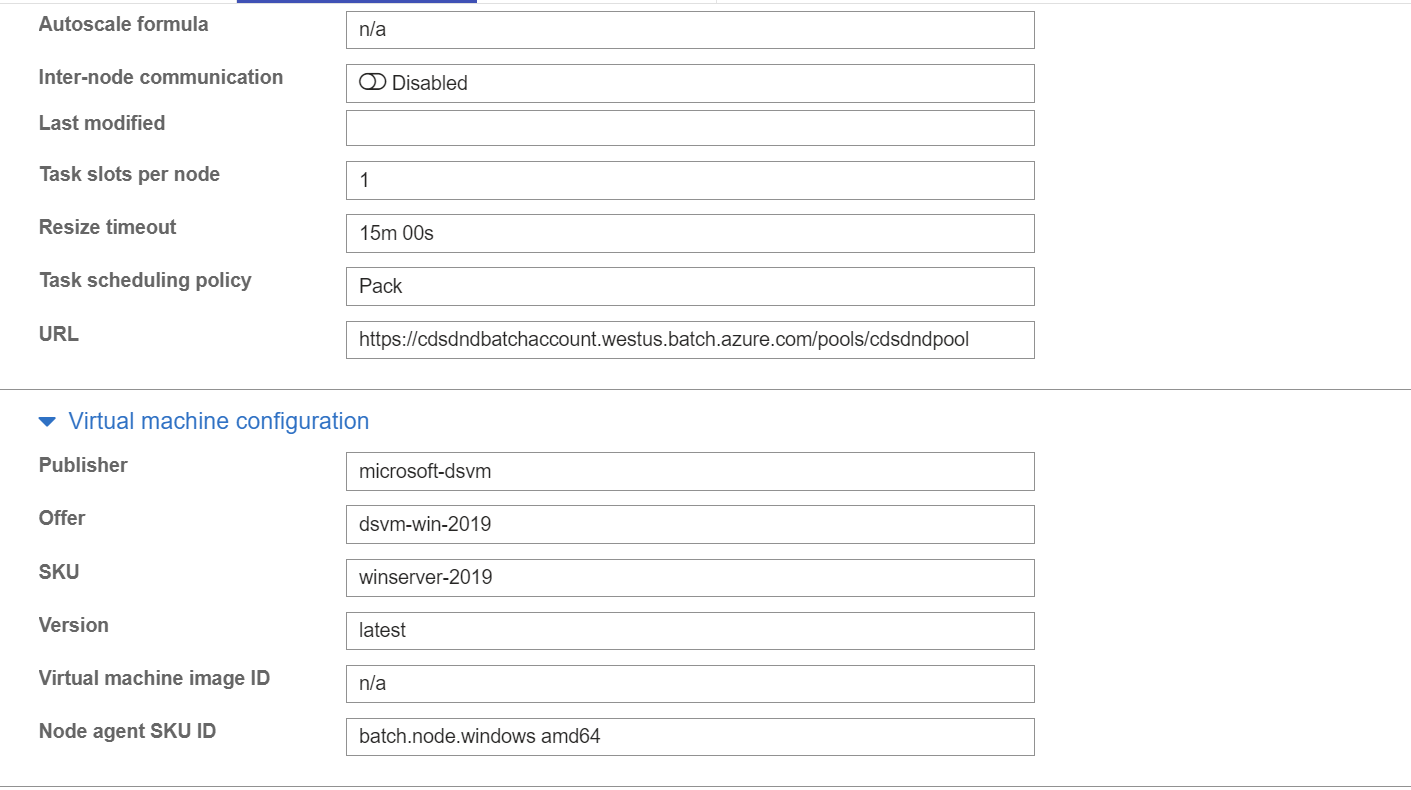1411x790 pixels.
Task: Click the Resize timeout value box
Action: tap(690, 233)
